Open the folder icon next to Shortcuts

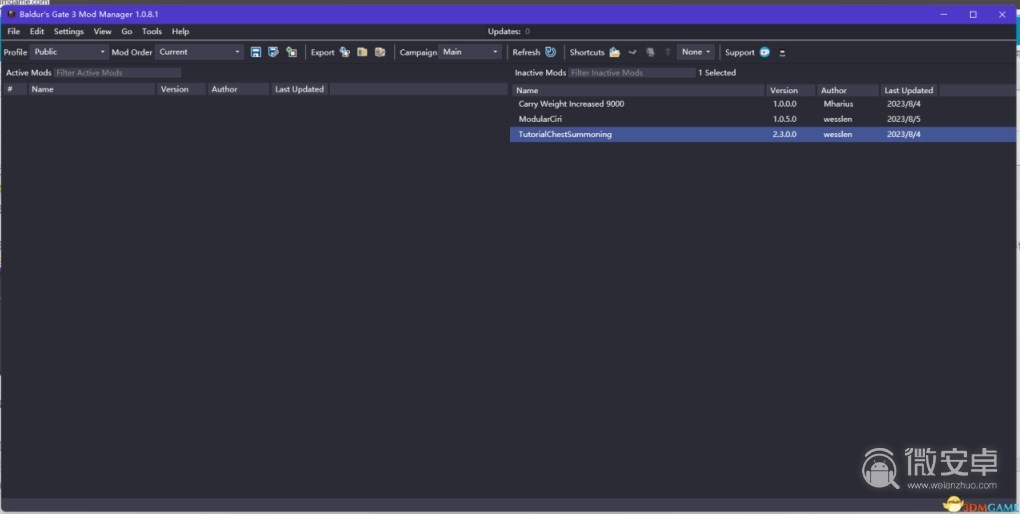(x=615, y=52)
